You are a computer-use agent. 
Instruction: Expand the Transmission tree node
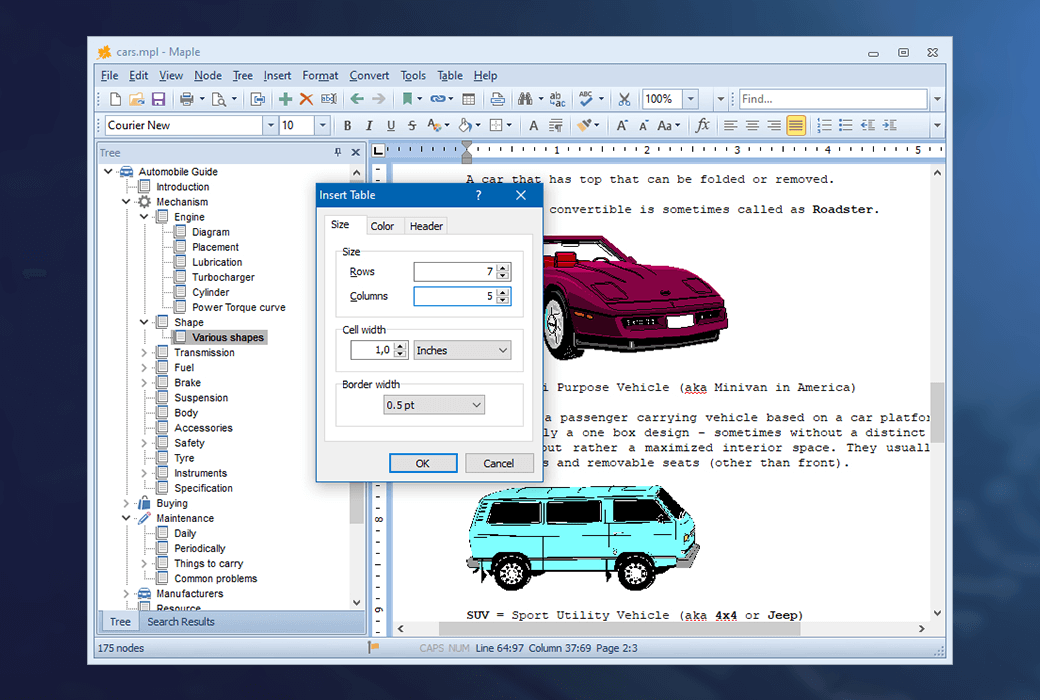(144, 352)
